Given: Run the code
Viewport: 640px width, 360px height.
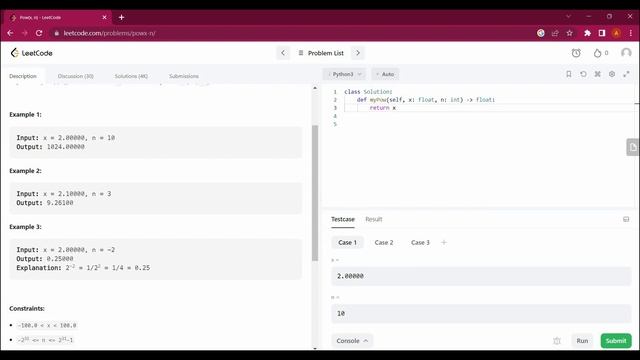Looking at the screenshot, I should 582,341.
